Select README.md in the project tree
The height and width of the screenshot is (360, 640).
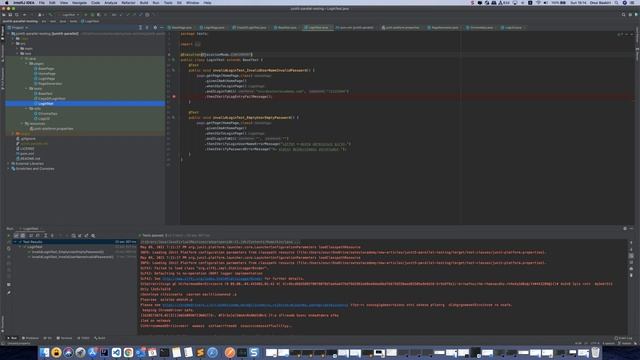pyautogui.click(x=30, y=158)
